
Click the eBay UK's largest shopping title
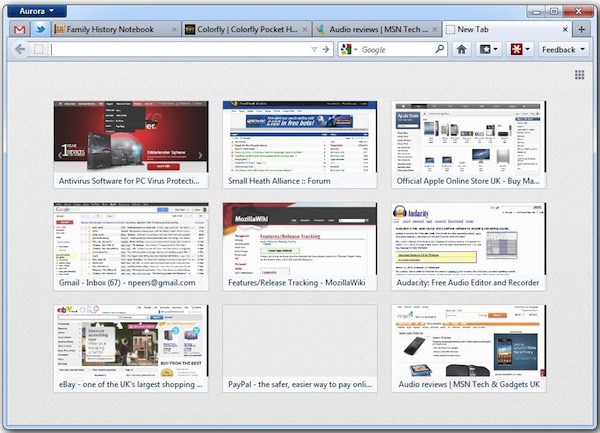pos(131,384)
